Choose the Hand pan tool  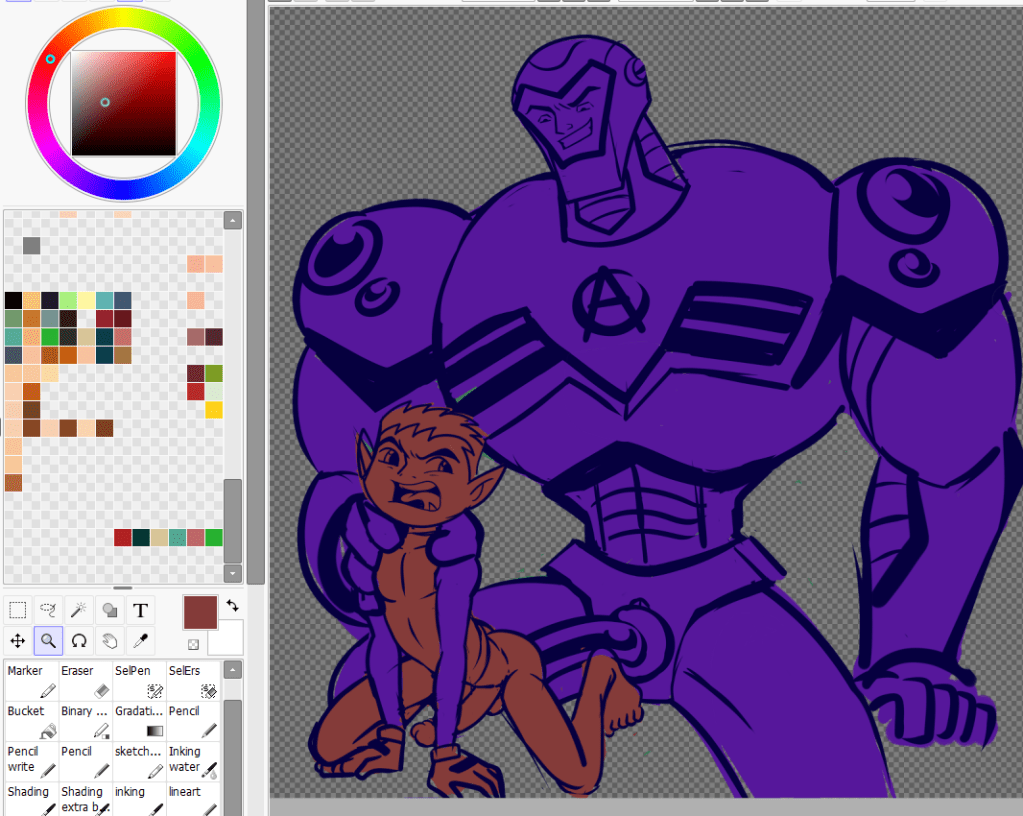click(x=110, y=641)
